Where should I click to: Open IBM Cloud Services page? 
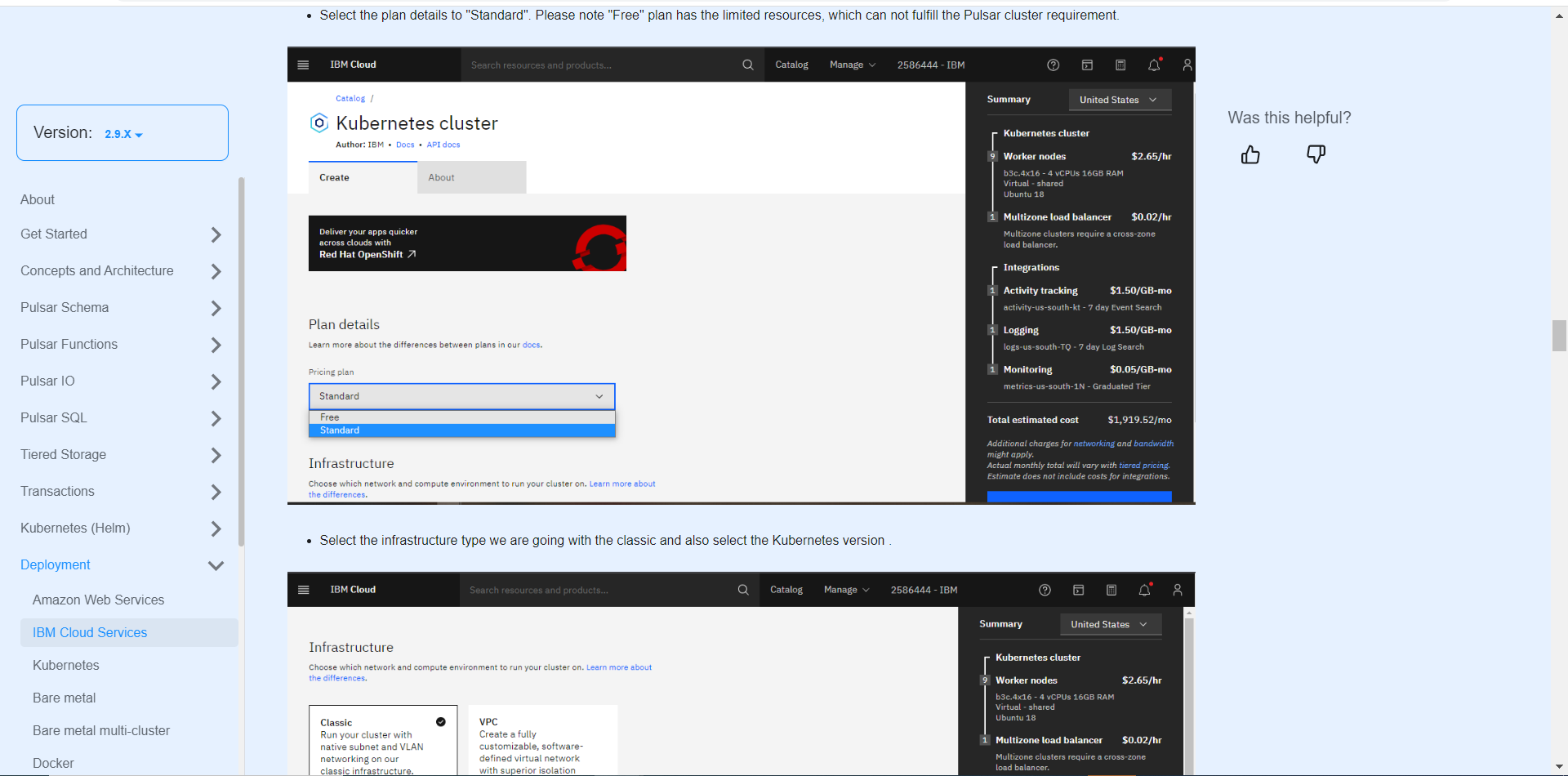pos(129,632)
